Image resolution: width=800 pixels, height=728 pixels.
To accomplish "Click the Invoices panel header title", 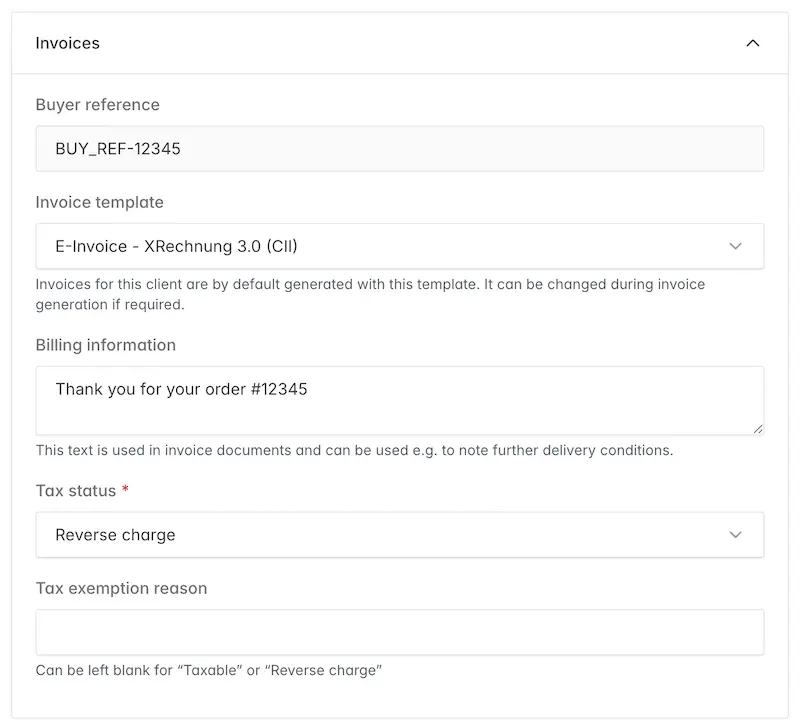I will pos(68,43).
